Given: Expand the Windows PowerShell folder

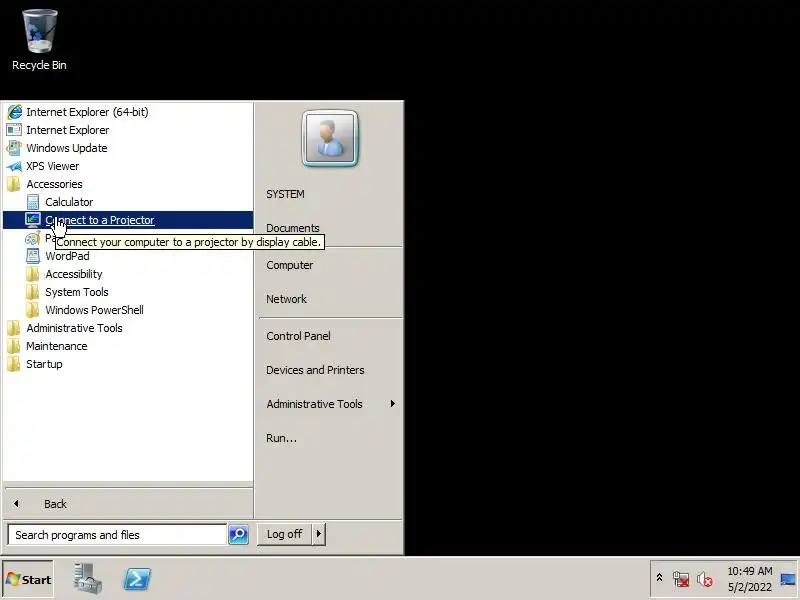Looking at the screenshot, I should tap(128, 310).
